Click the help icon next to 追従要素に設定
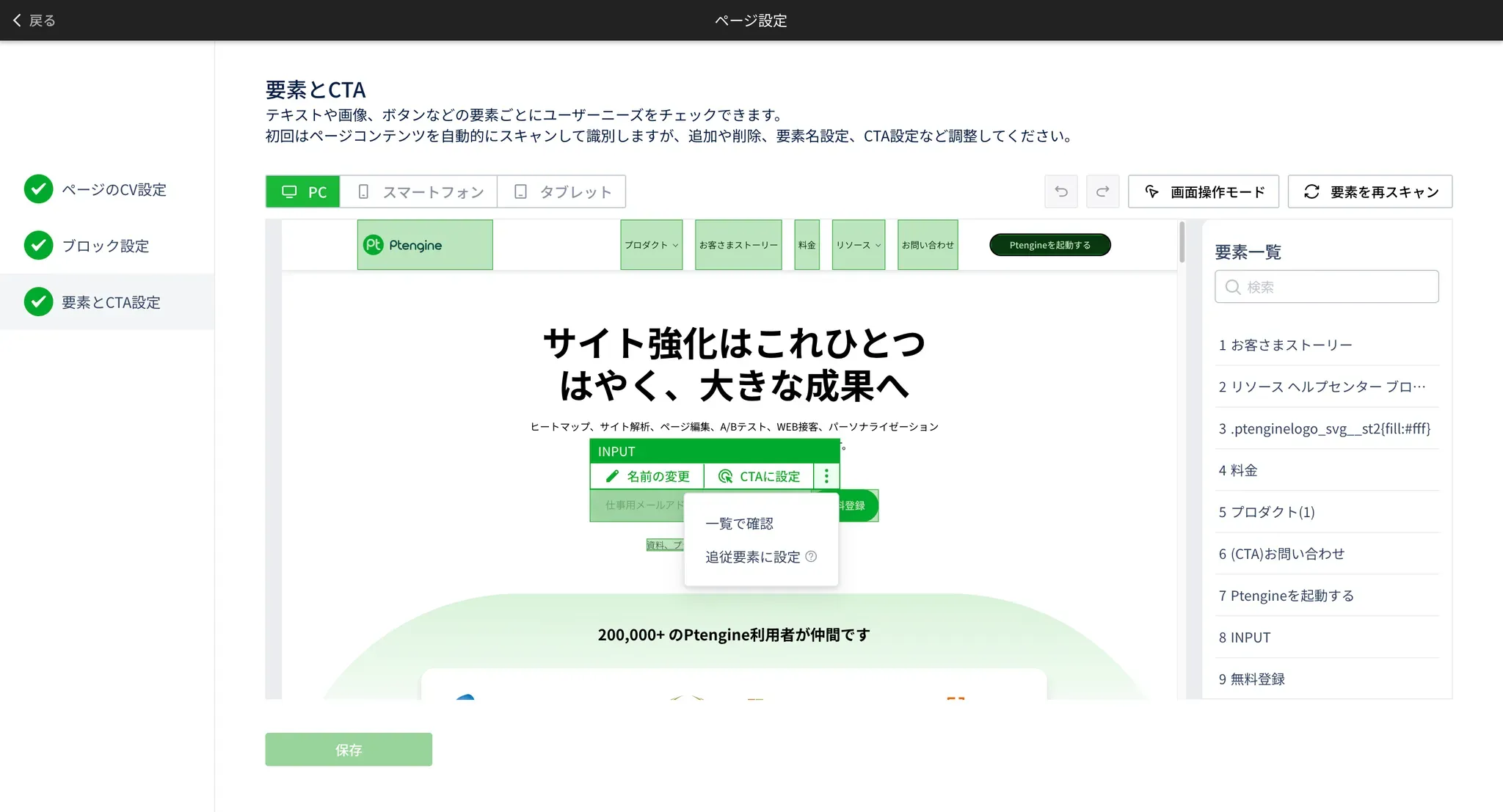1503x812 pixels. coord(811,557)
